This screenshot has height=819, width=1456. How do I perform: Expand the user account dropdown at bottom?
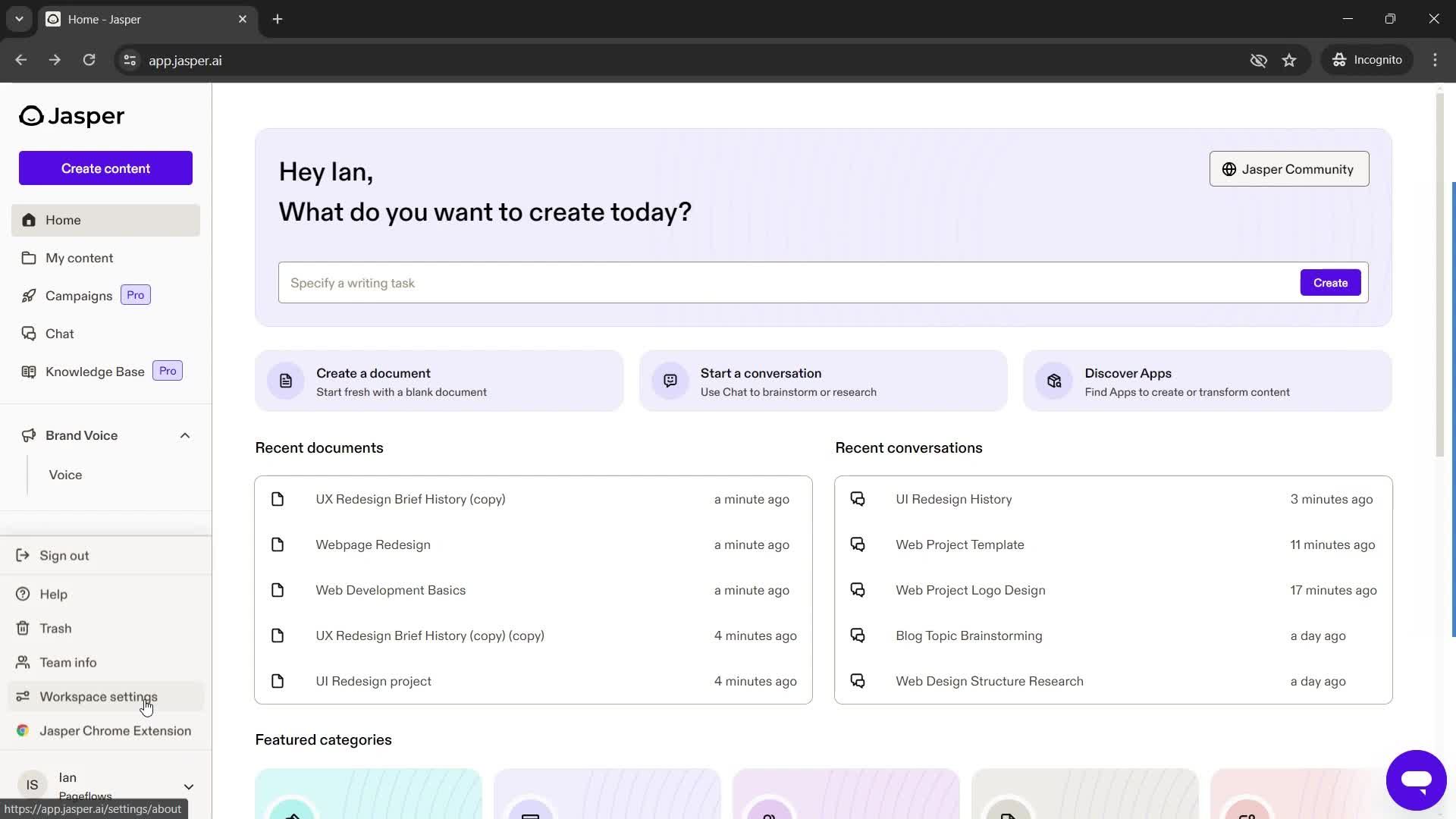coord(187,785)
